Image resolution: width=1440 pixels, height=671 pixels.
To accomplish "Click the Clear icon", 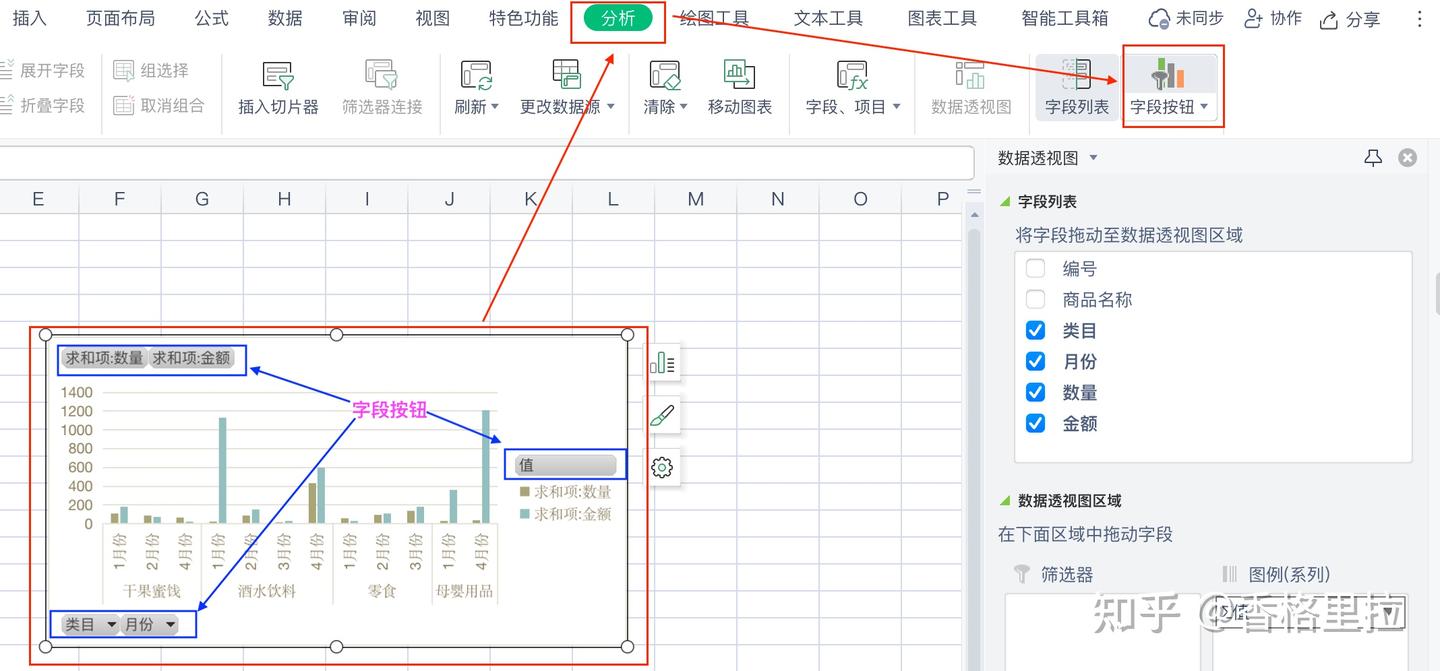I will (665, 75).
